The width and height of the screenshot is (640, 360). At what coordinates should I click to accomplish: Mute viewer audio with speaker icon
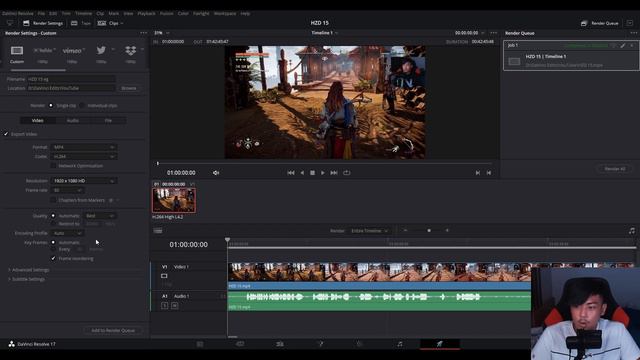(x=216, y=173)
